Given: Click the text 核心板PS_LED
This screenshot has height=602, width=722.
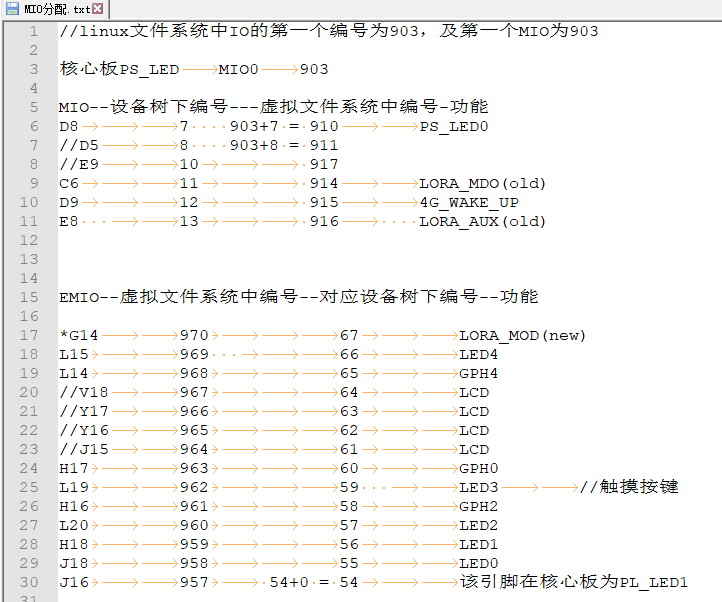Looking at the screenshot, I should [x=119, y=69].
